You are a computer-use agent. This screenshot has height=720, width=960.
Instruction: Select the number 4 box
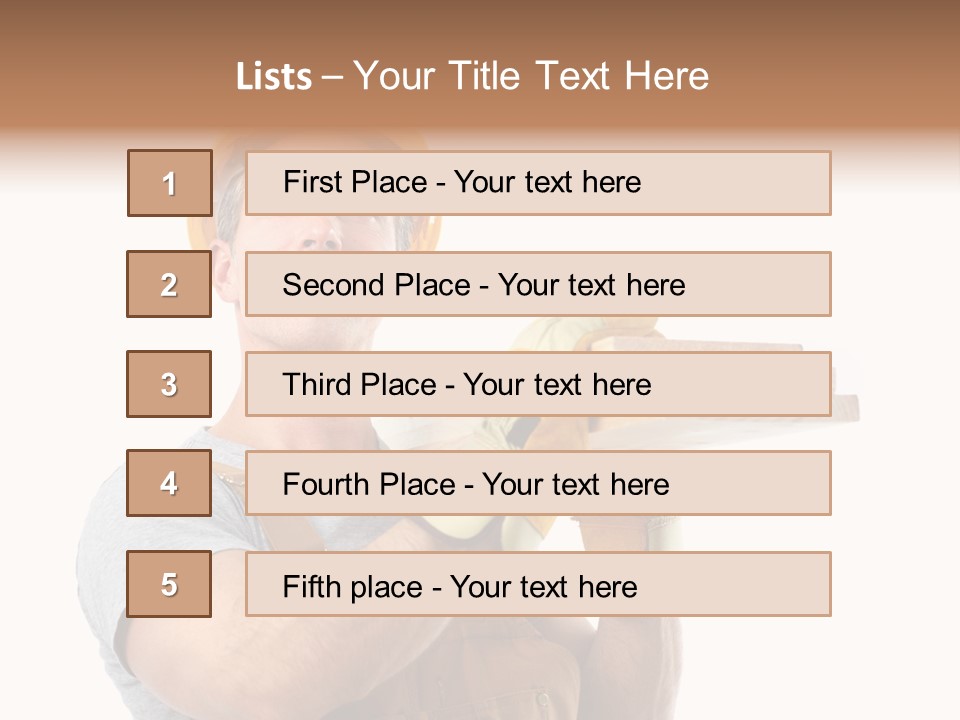169,483
